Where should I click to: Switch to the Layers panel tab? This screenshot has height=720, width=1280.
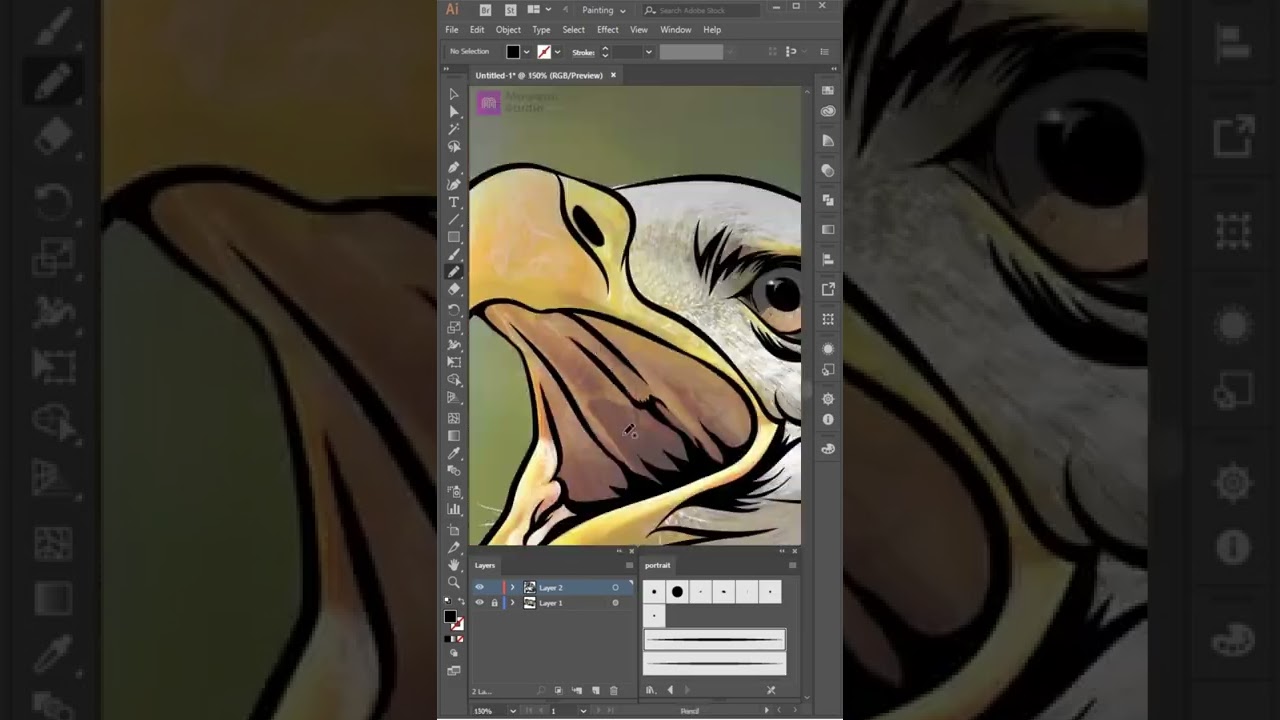485,565
